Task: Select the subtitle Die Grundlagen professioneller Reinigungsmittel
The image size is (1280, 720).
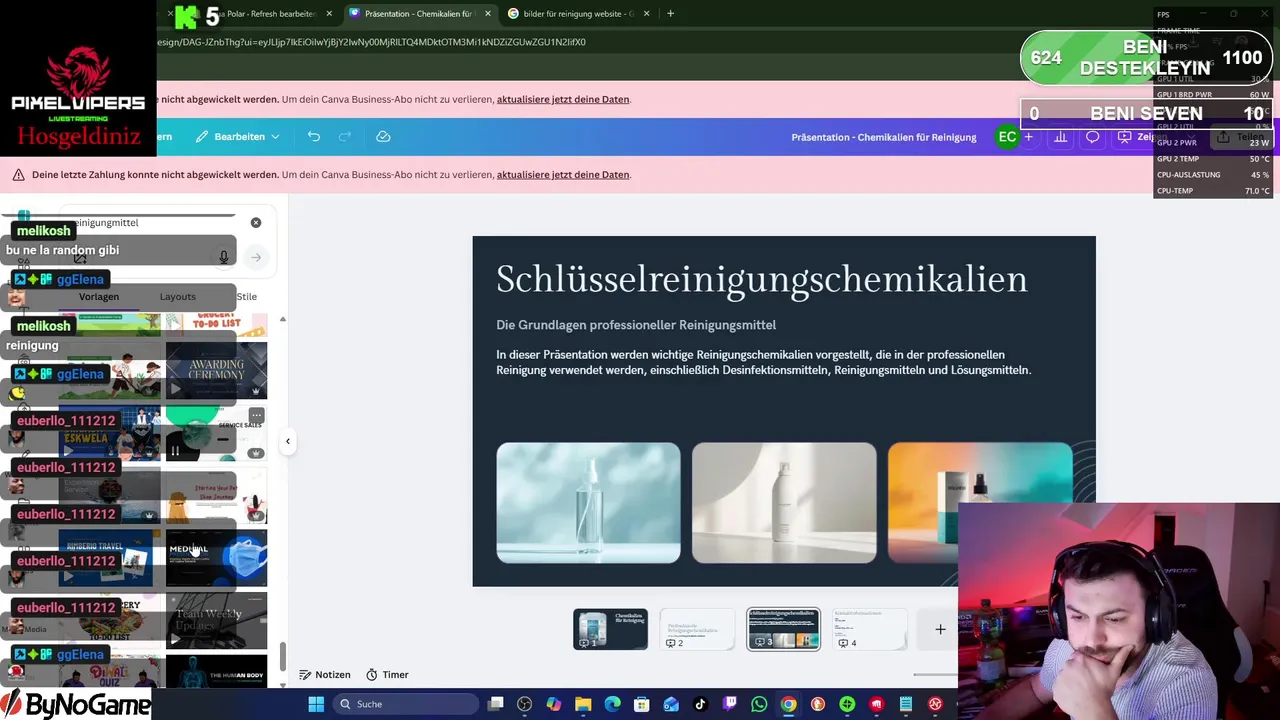Action: coord(636,325)
